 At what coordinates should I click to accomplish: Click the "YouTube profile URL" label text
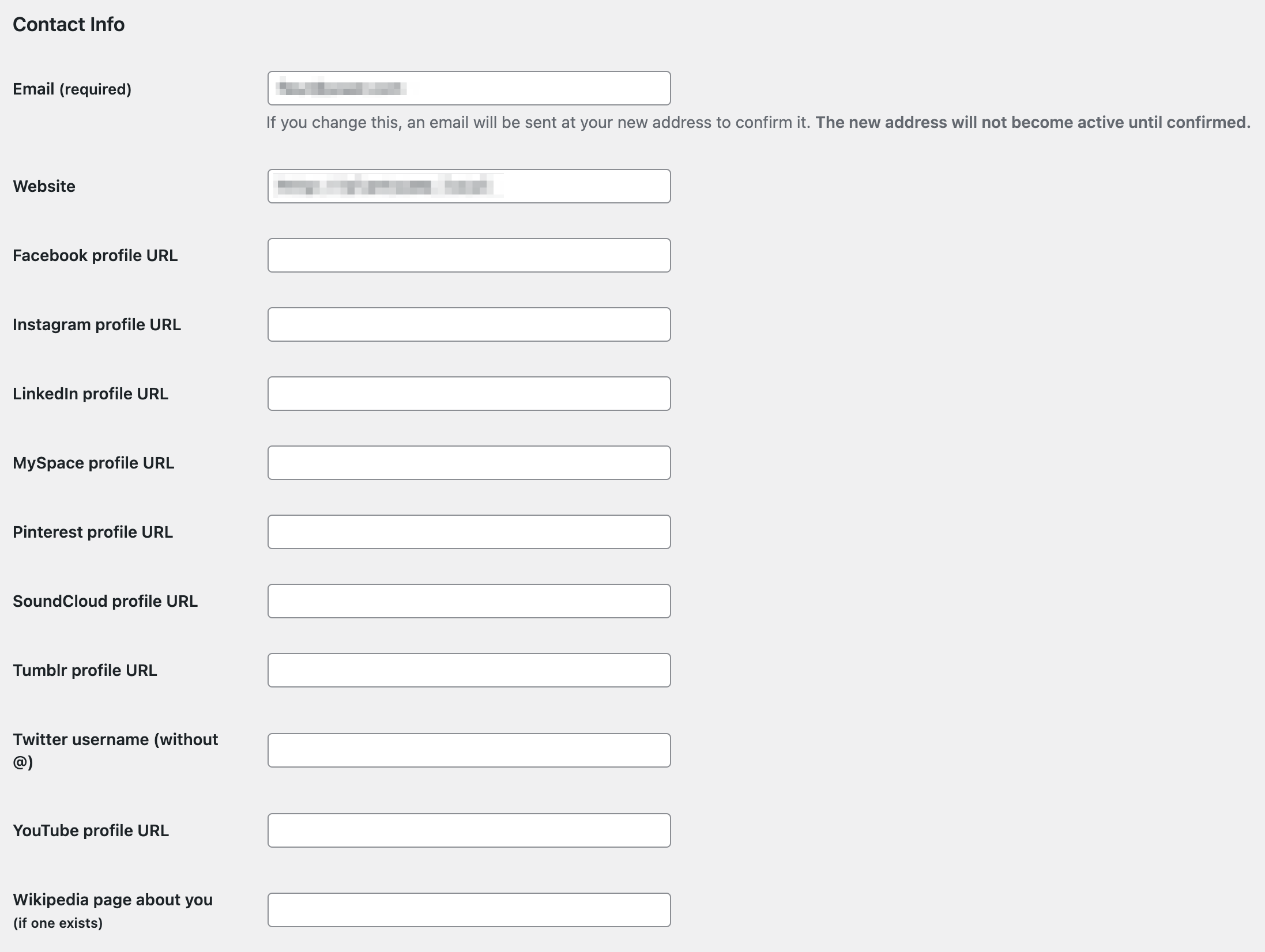click(x=91, y=831)
